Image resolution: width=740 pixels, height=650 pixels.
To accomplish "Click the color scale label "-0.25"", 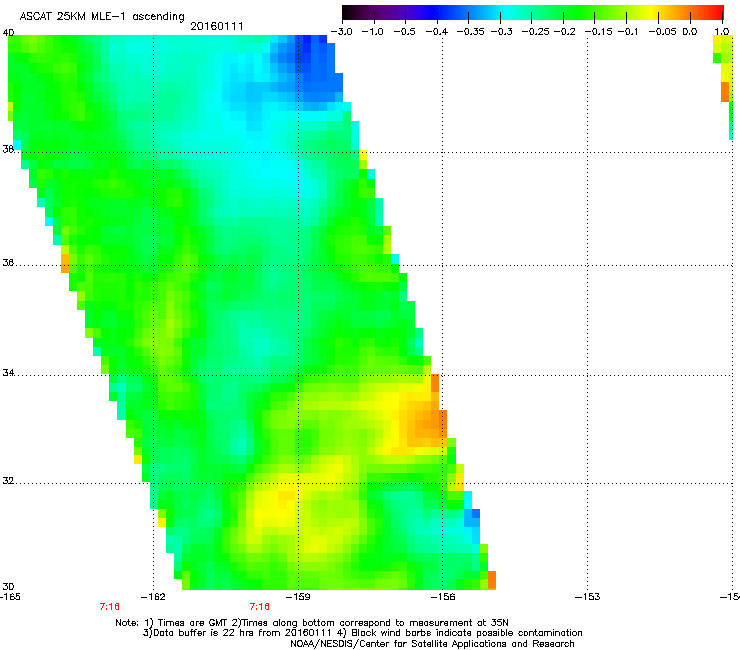I will pyautogui.click(x=535, y=32).
